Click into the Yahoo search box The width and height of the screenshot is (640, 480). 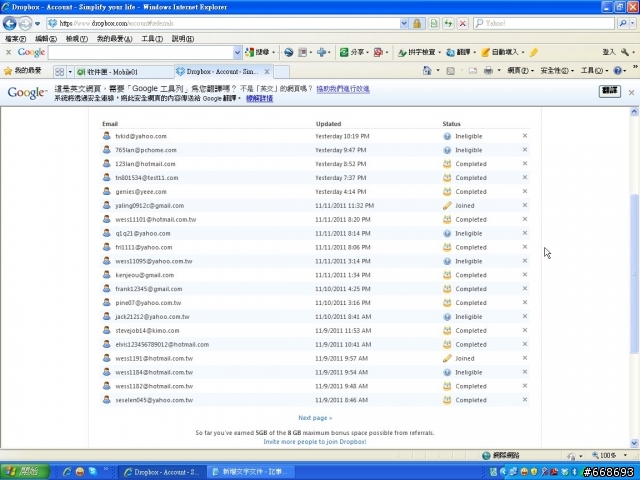click(548, 23)
